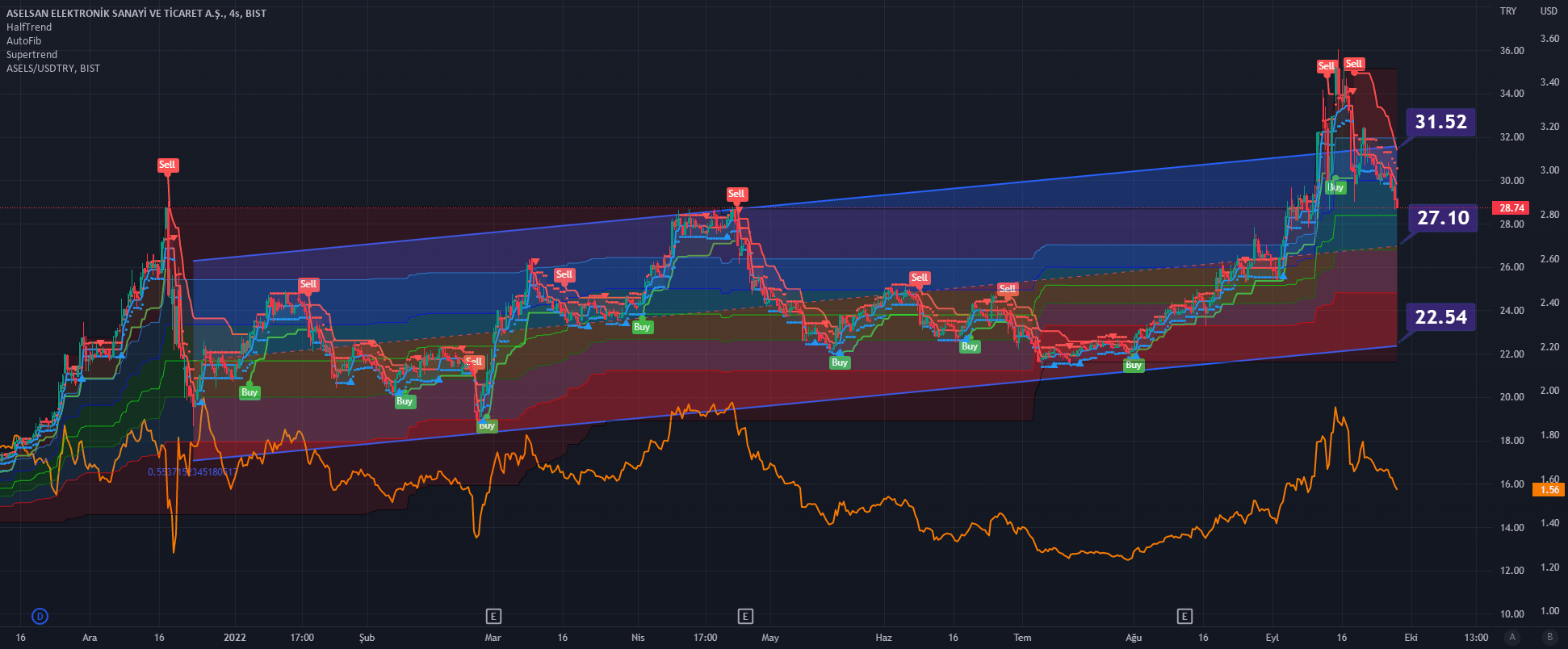Open the earnings marker E in mid-August

pyautogui.click(x=1184, y=617)
